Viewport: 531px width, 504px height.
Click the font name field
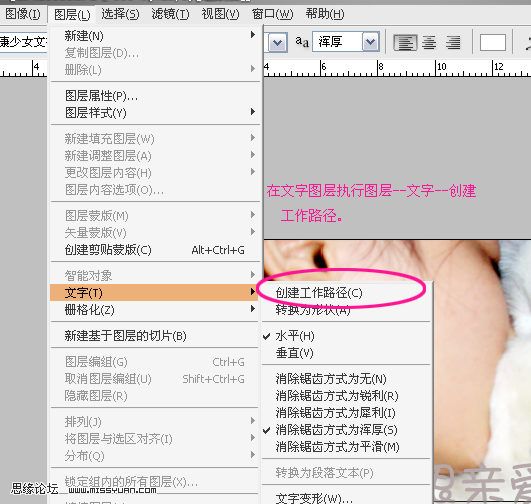tap(24, 42)
